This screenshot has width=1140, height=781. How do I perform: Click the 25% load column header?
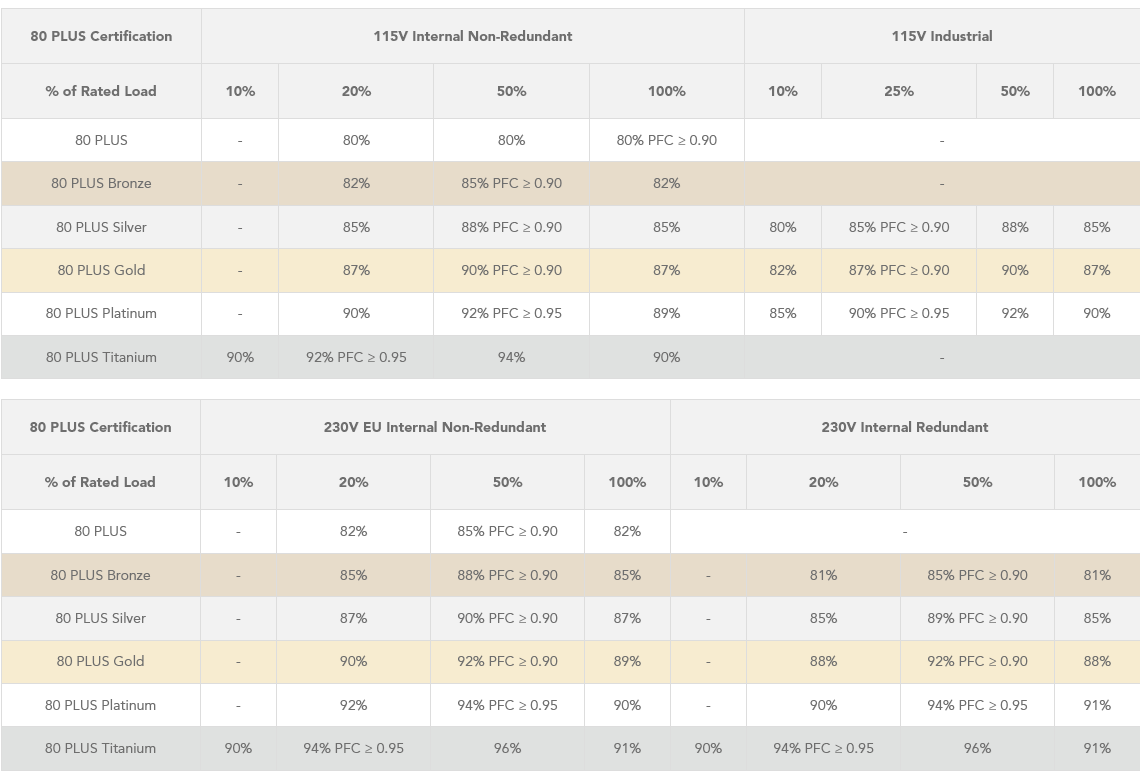[x=898, y=91]
